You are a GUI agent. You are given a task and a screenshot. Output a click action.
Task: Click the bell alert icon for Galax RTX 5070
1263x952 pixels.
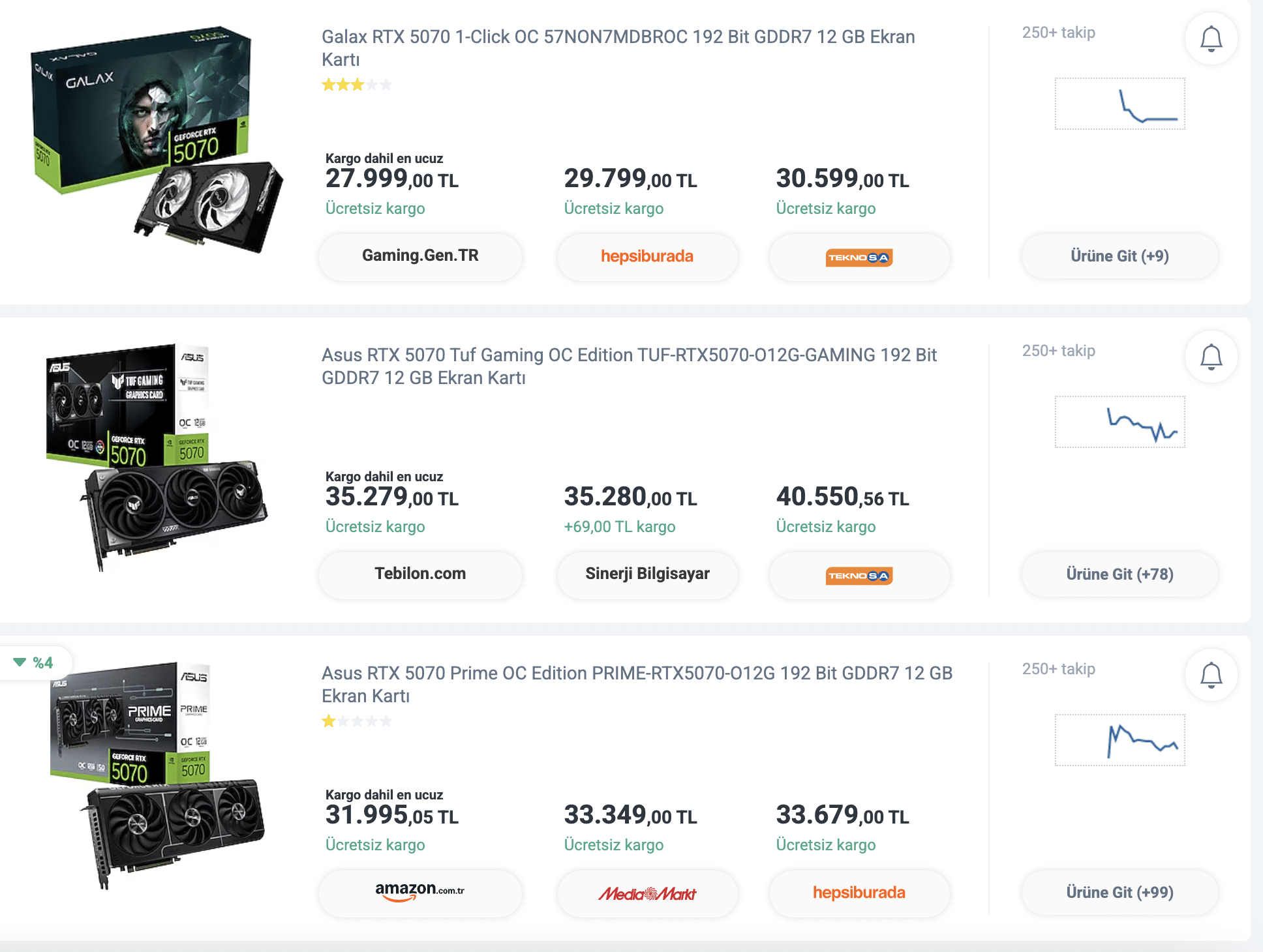pos(1211,39)
